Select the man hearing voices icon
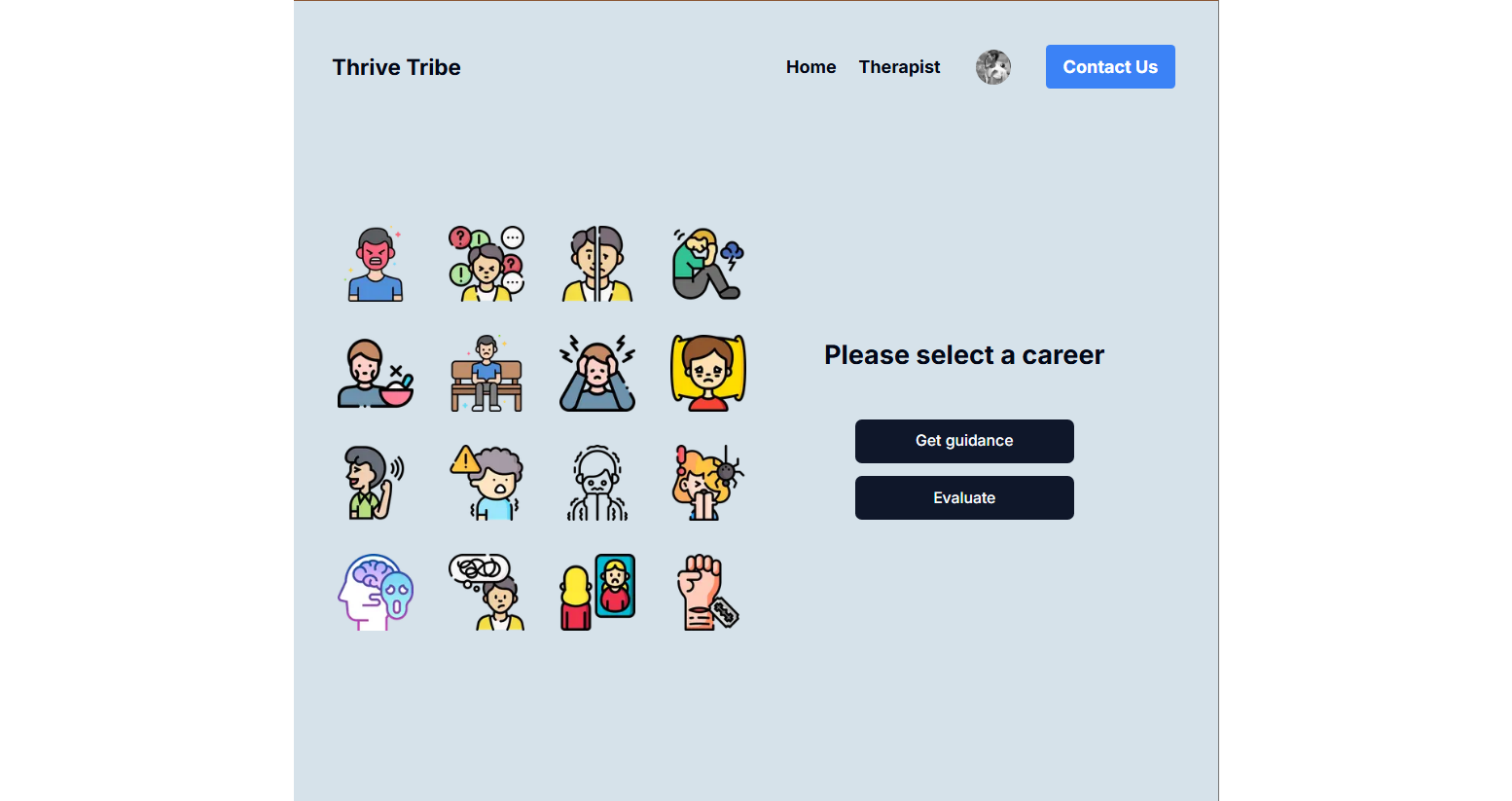The image size is (1512, 801). (376, 483)
